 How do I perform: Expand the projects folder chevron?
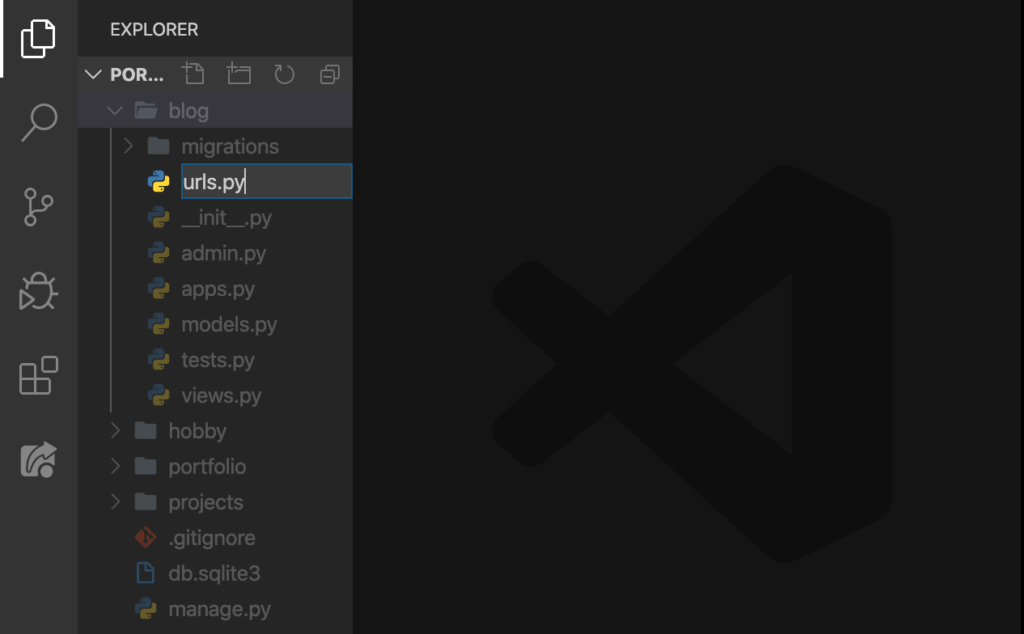[x=116, y=501]
